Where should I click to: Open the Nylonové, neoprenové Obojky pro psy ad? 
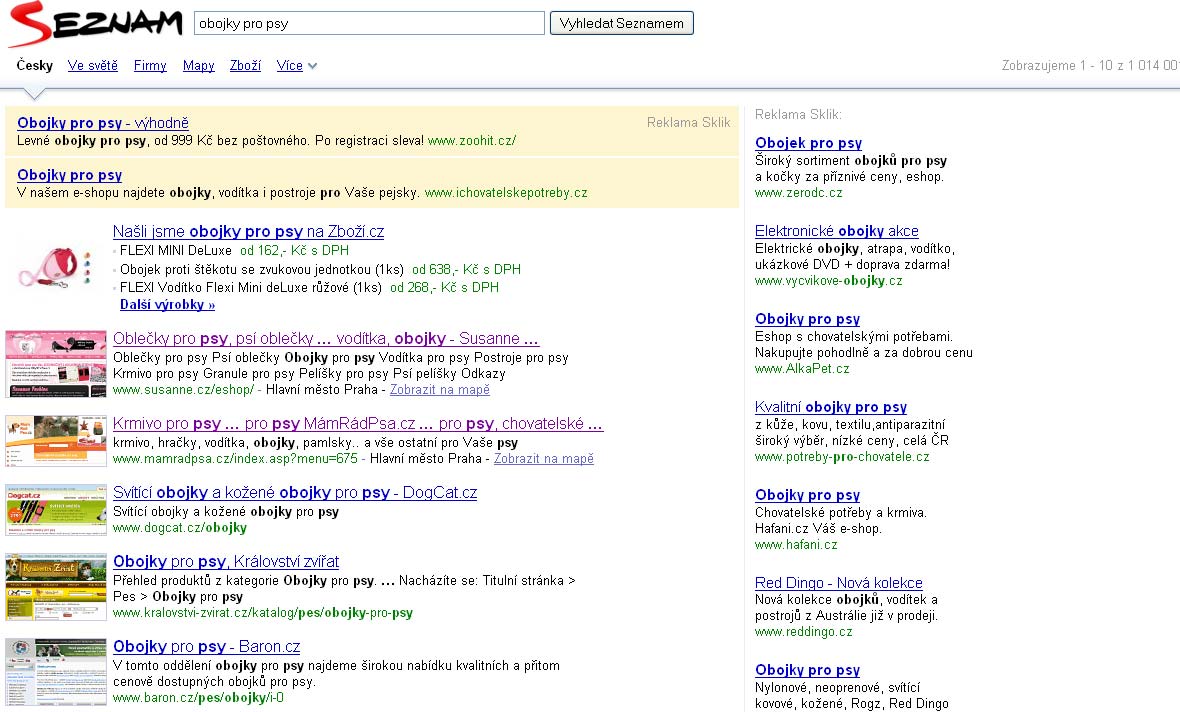pos(807,670)
